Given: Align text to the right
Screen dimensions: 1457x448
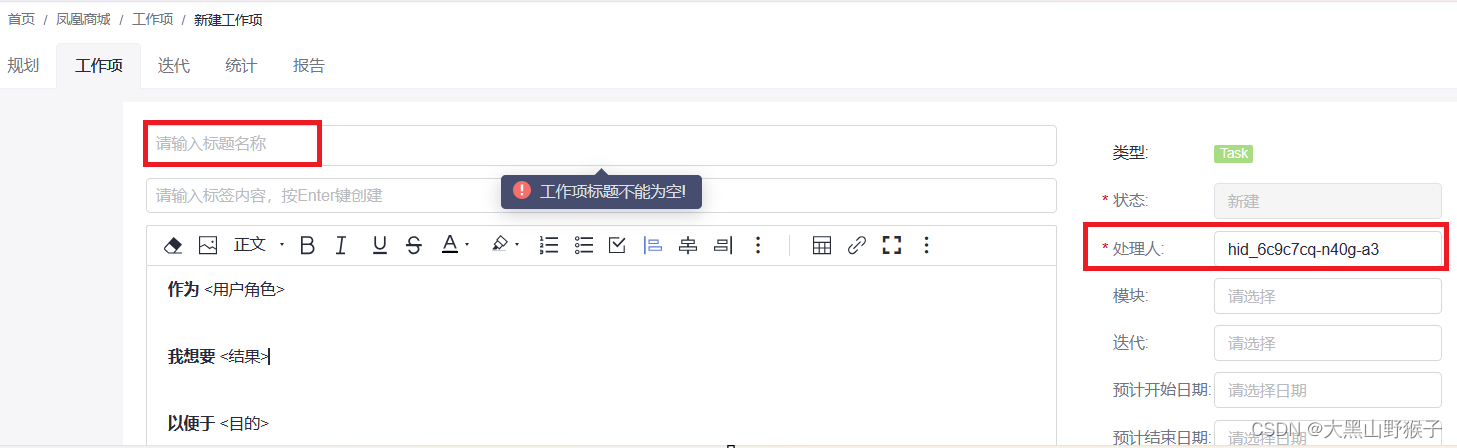Looking at the screenshot, I should (x=723, y=245).
